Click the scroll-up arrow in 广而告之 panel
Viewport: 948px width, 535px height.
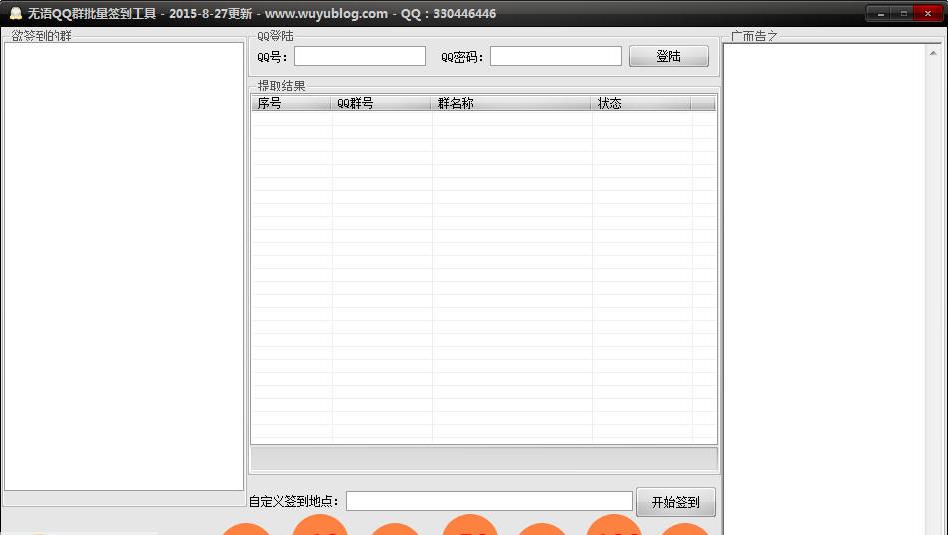pyautogui.click(x=933, y=52)
